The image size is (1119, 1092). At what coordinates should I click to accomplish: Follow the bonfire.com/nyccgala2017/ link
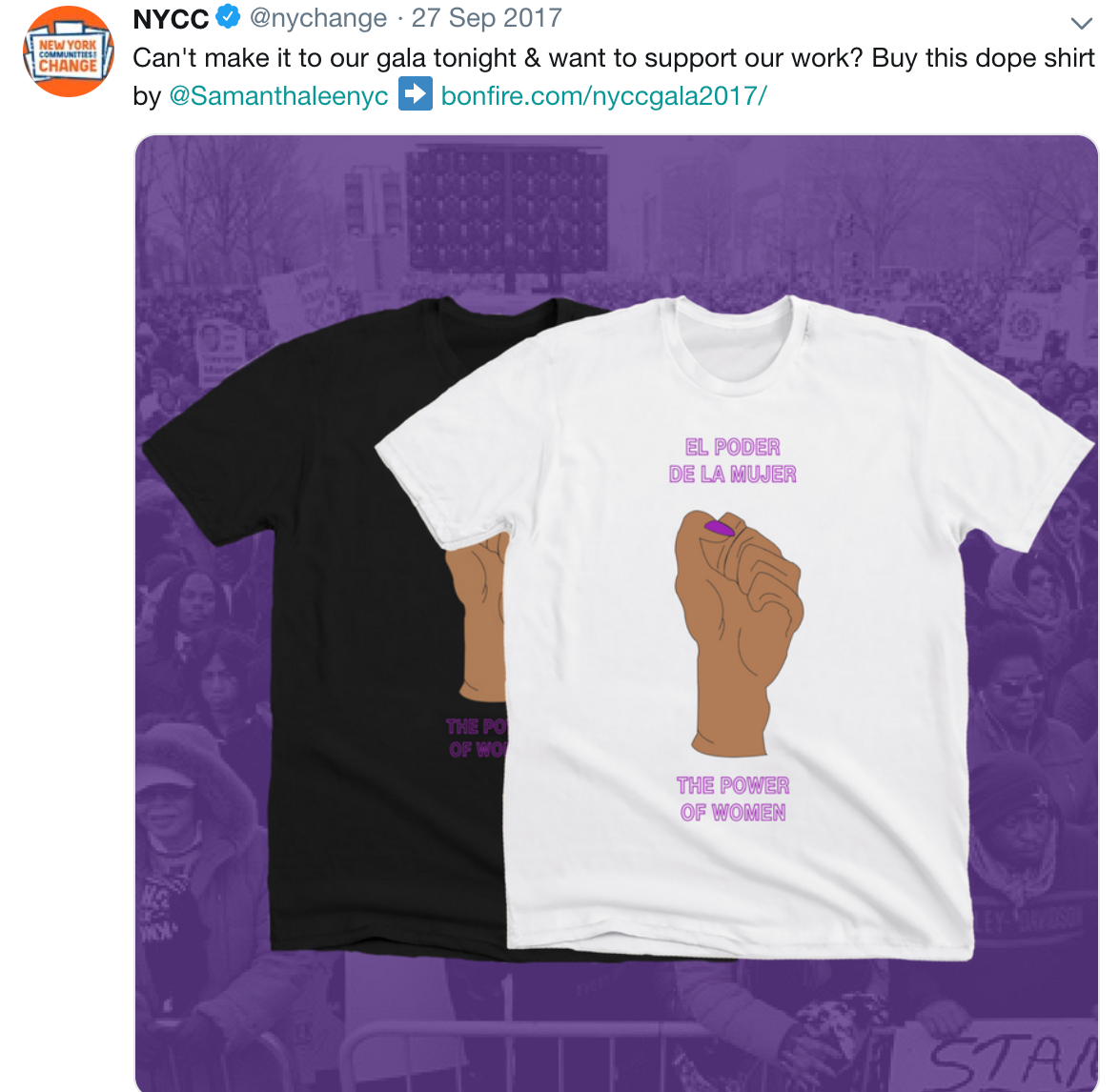click(603, 95)
